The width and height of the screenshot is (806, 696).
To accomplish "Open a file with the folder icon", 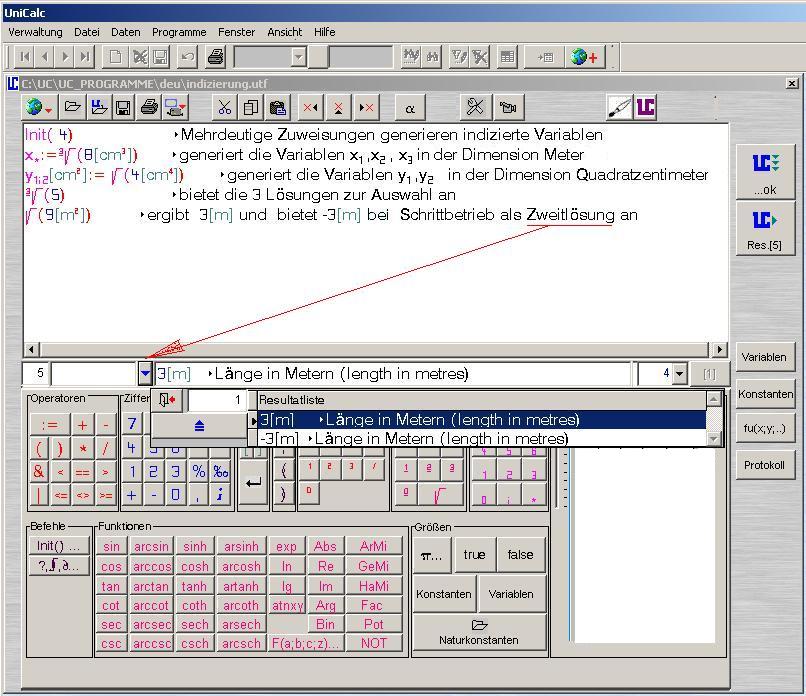I will click(x=72, y=107).
